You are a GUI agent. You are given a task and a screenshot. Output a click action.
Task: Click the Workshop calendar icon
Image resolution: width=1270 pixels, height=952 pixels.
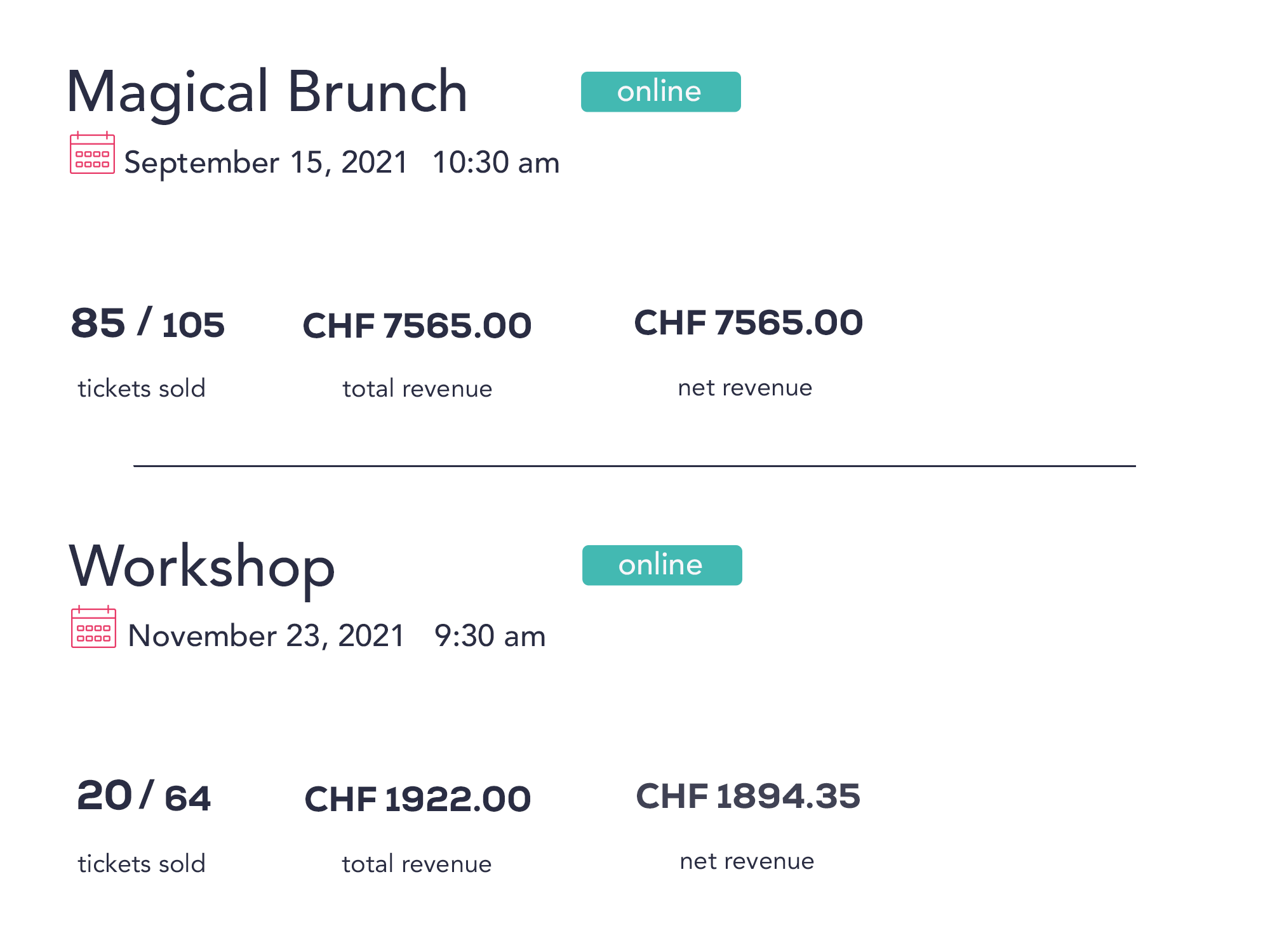pyautogui.click(x=93, y=626)
